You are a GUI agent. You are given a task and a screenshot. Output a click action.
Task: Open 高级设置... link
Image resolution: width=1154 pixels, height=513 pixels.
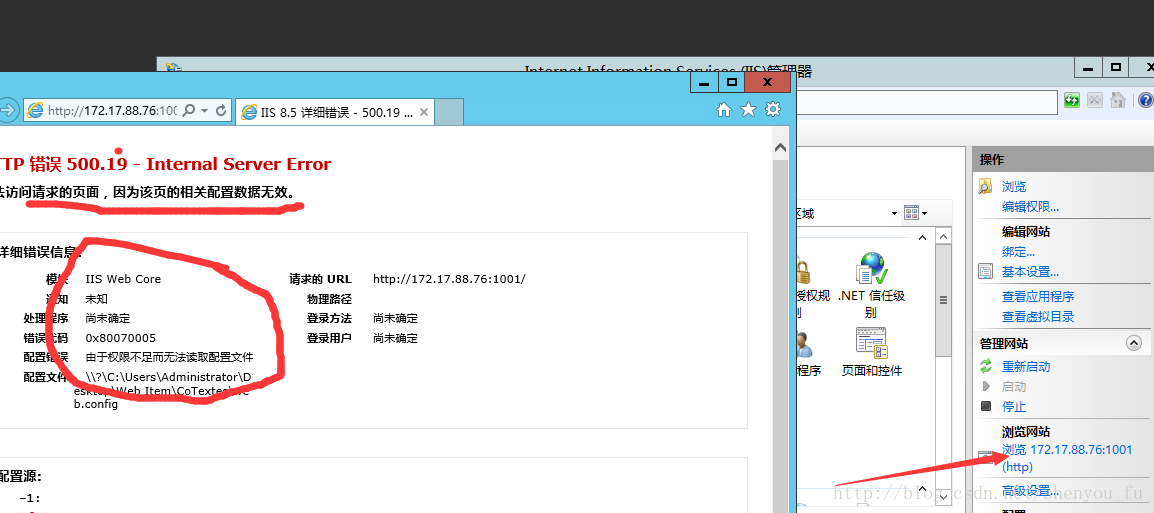(x=1030, y=491)
